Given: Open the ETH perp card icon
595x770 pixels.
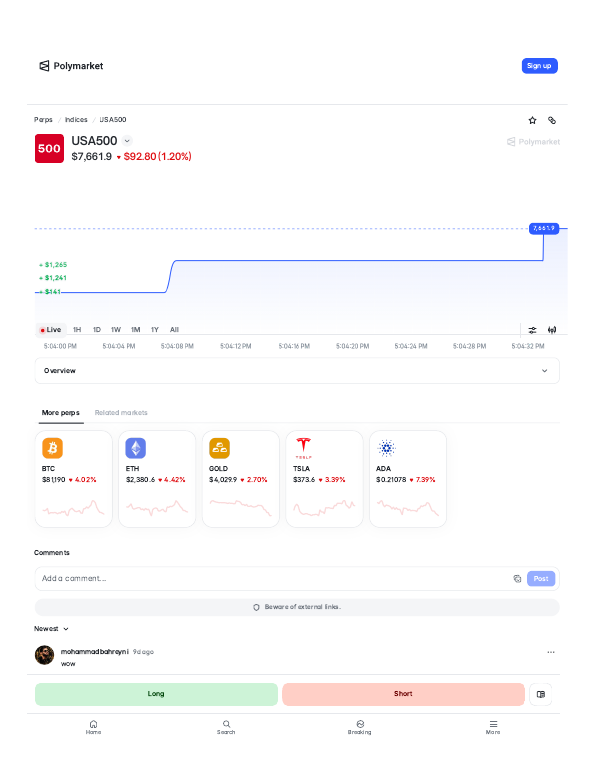Looking at the screenshot, I should [x=136, y=448].
